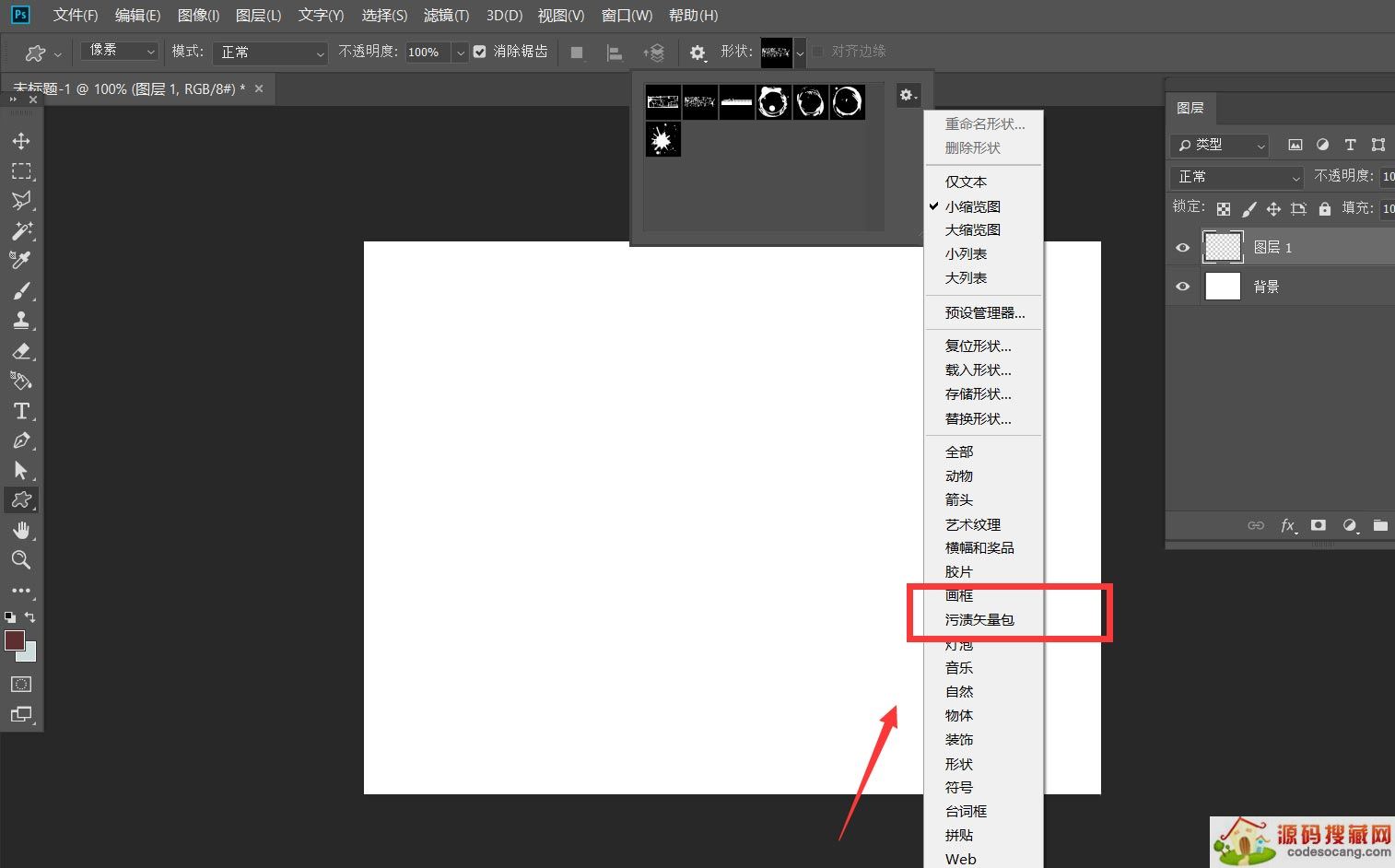Open the 窗口 menu
The width and height of the screenshot is (1395, 868).
(627, 15)
